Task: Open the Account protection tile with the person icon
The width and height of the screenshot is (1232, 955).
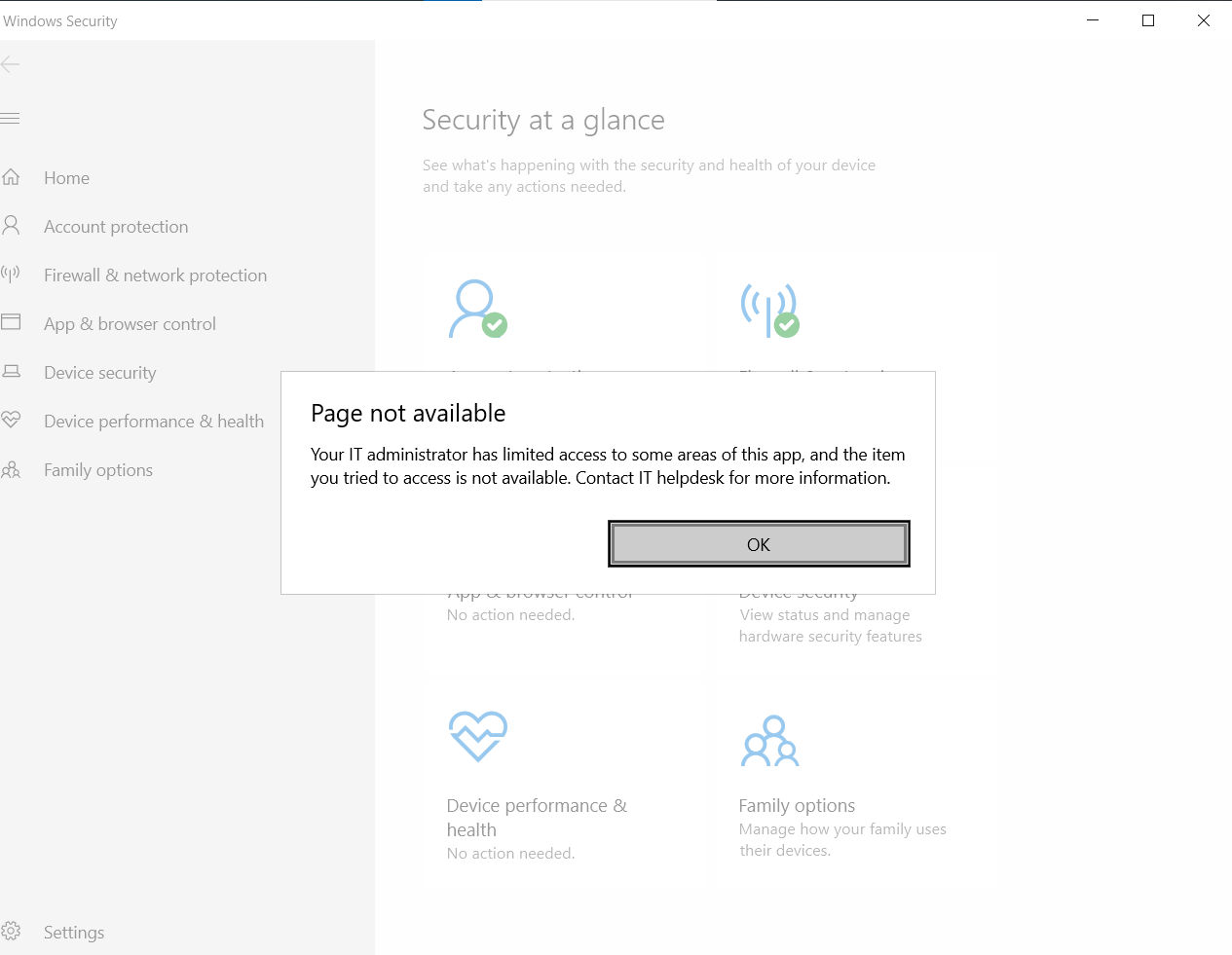Action: tap(477, 310)
